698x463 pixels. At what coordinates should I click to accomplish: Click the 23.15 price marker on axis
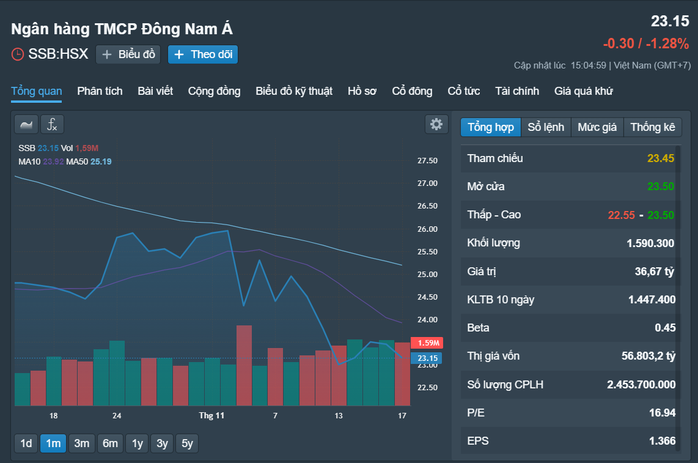tap(427, 358)
